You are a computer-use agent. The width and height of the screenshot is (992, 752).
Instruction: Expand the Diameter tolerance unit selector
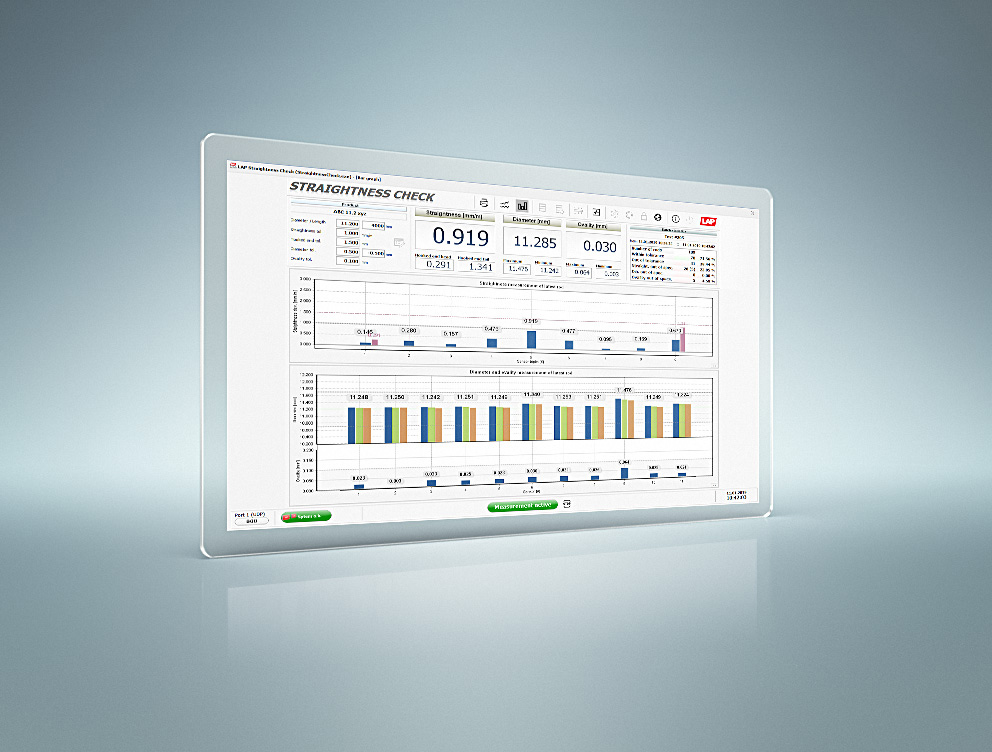click(387, 255)
